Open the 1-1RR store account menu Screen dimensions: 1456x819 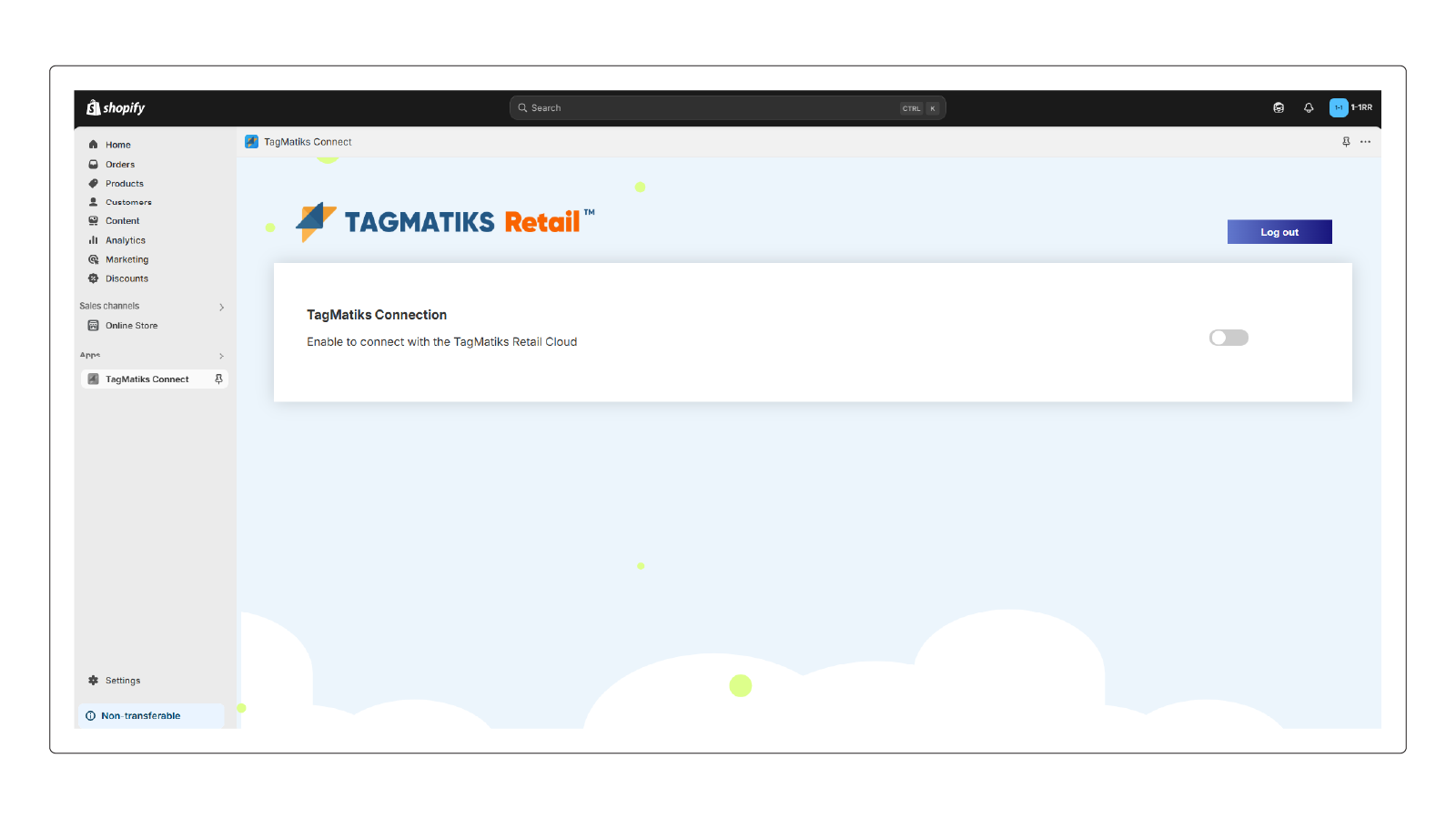tap(1351, 107)
